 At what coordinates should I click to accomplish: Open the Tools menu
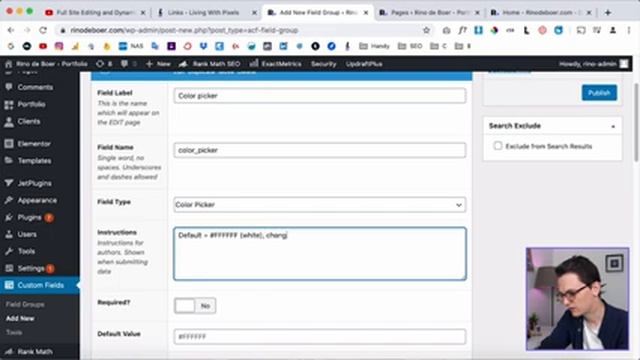click(x=26, y=251)
